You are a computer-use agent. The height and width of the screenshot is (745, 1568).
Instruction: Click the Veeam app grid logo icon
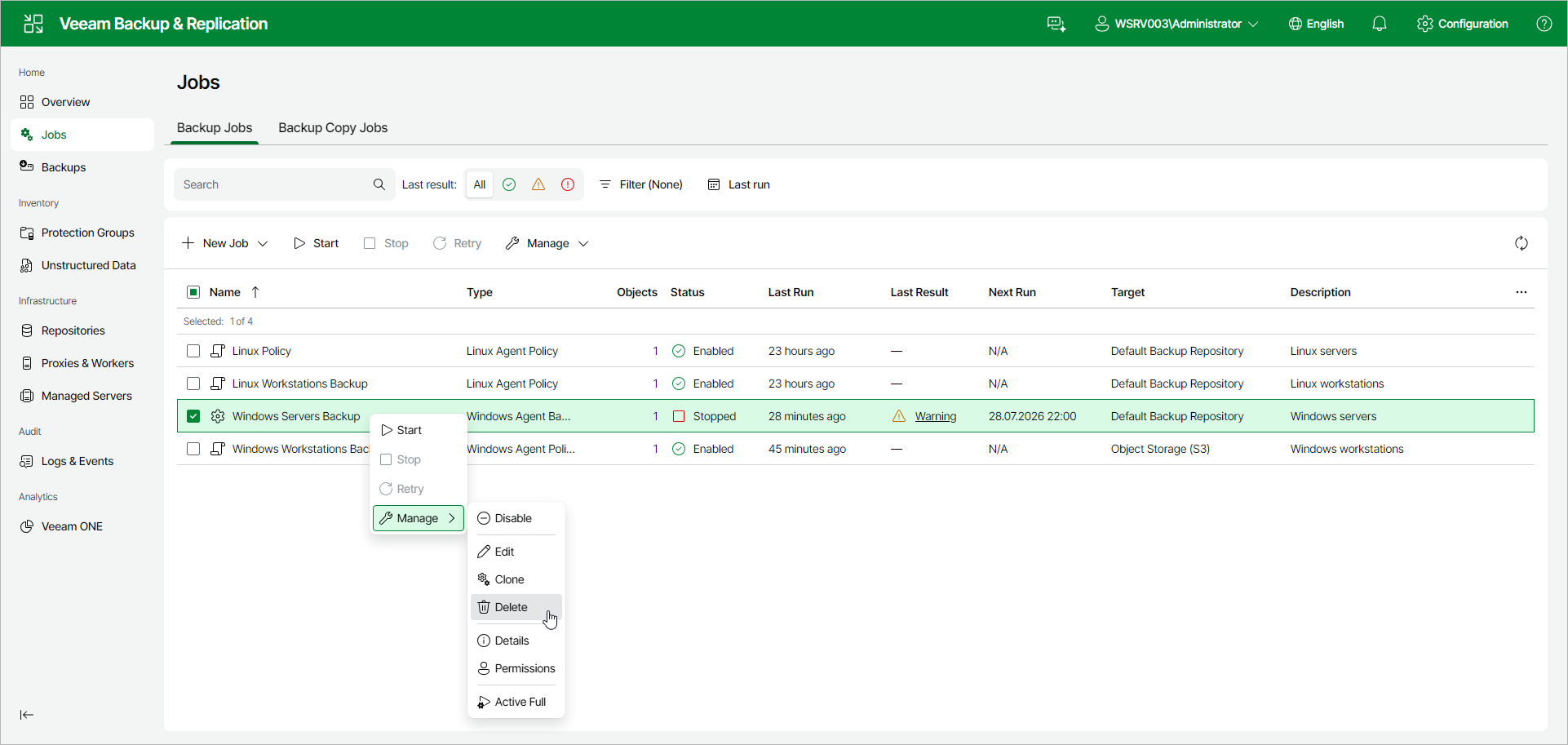[x=33, y=24]
